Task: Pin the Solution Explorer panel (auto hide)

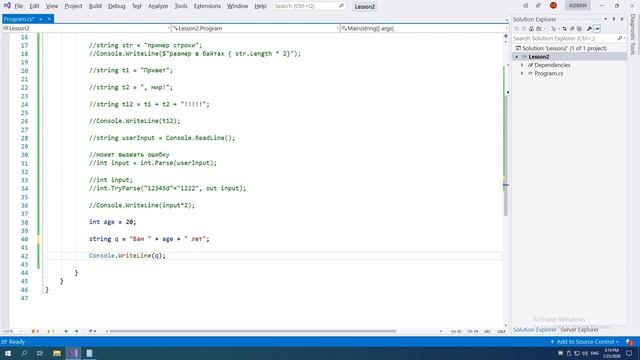Action: click(613, 19)
